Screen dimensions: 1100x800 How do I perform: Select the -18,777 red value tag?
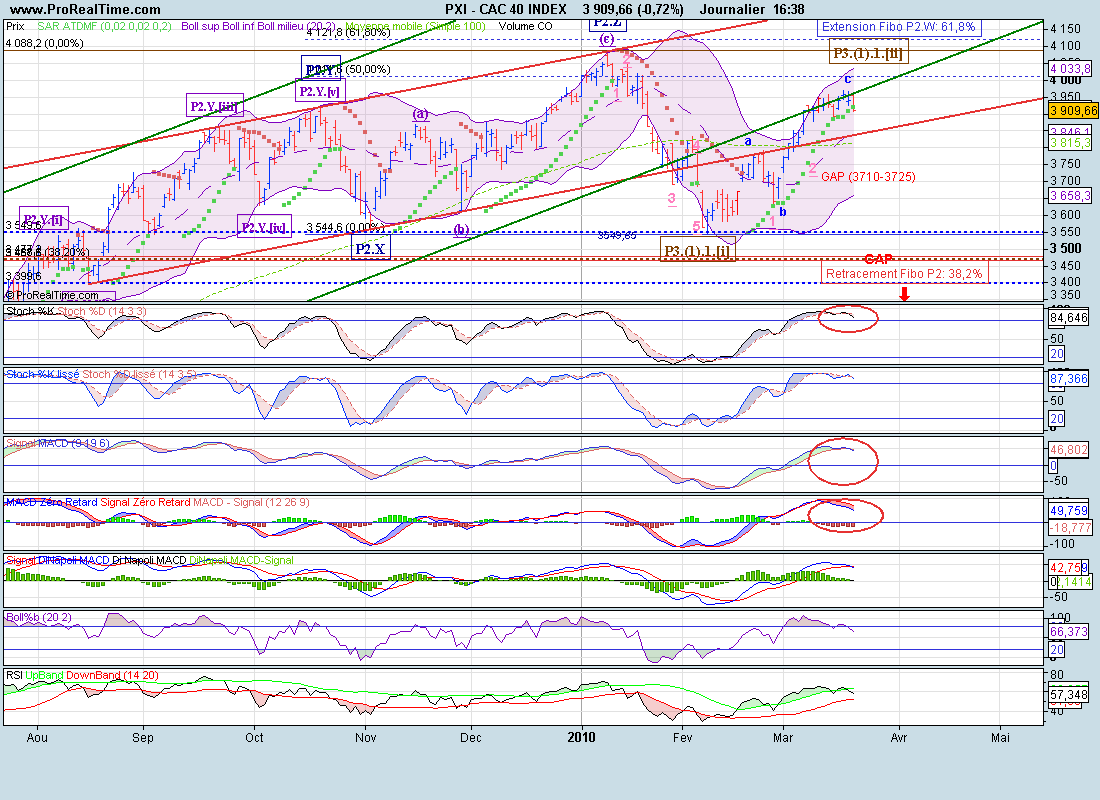click(1070, 528)
